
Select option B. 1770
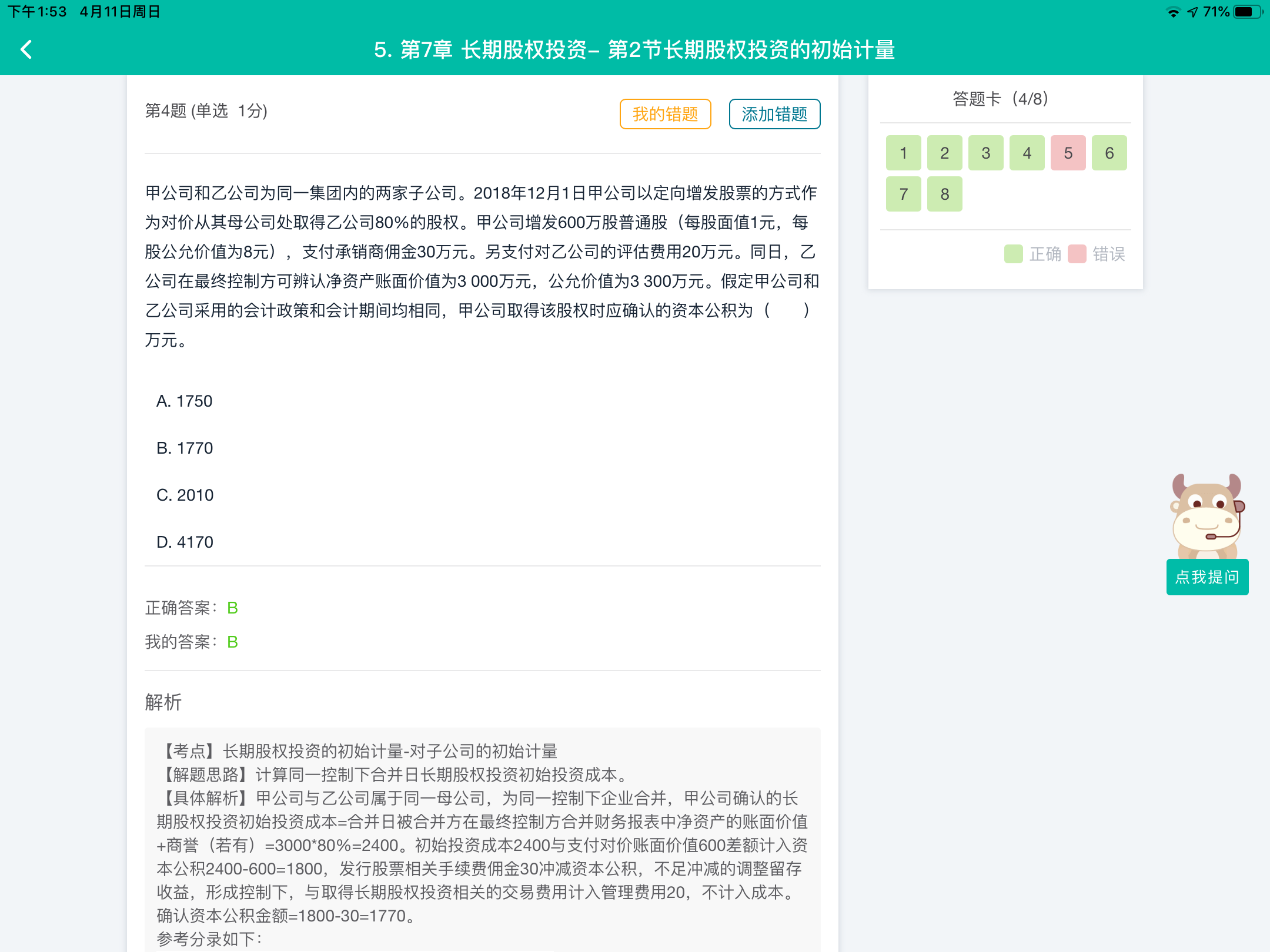[x=184, y=448]
